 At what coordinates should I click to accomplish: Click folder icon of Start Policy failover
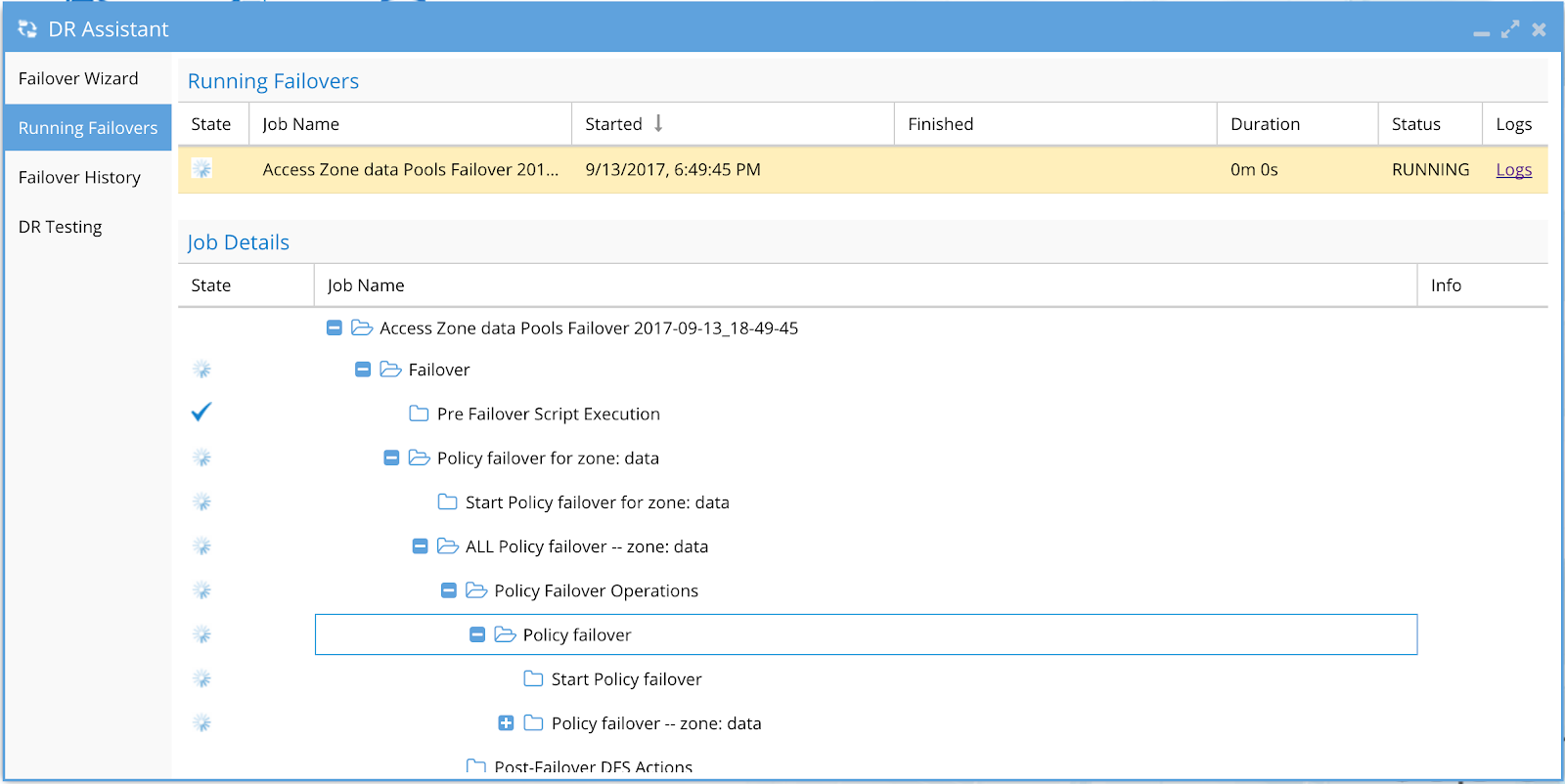[533, 678]
